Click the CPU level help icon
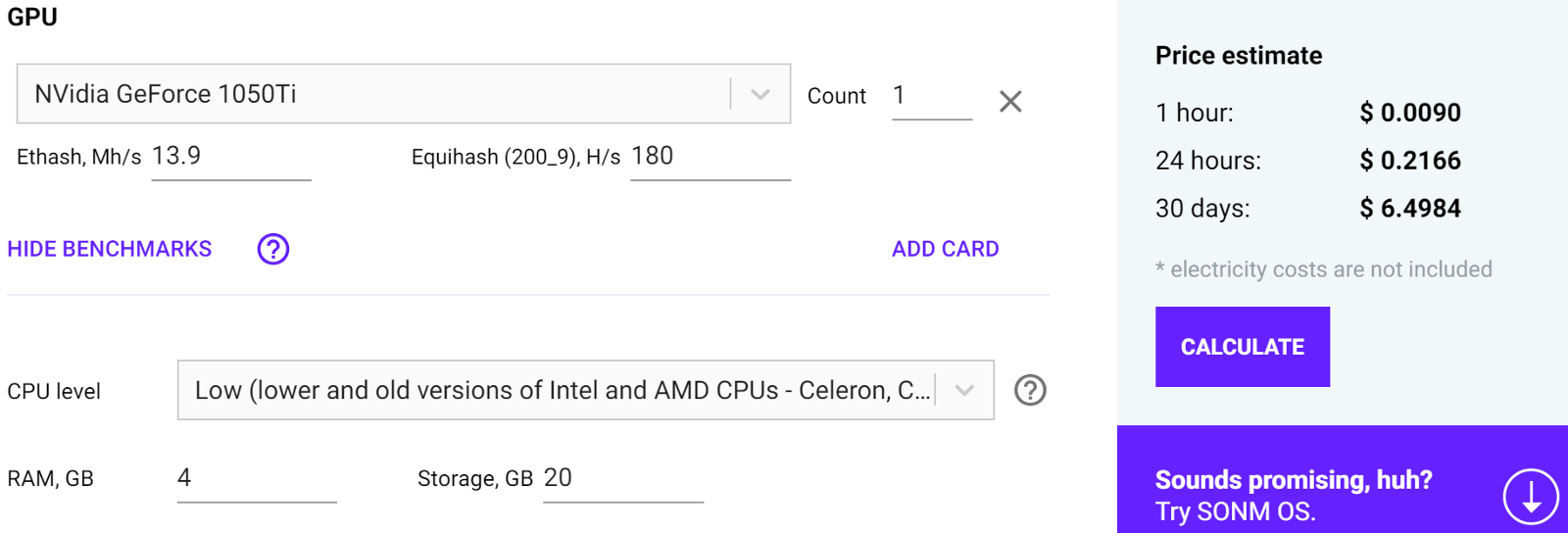The height and width of the screenshot is (533, 1568). click(1030, 390)
